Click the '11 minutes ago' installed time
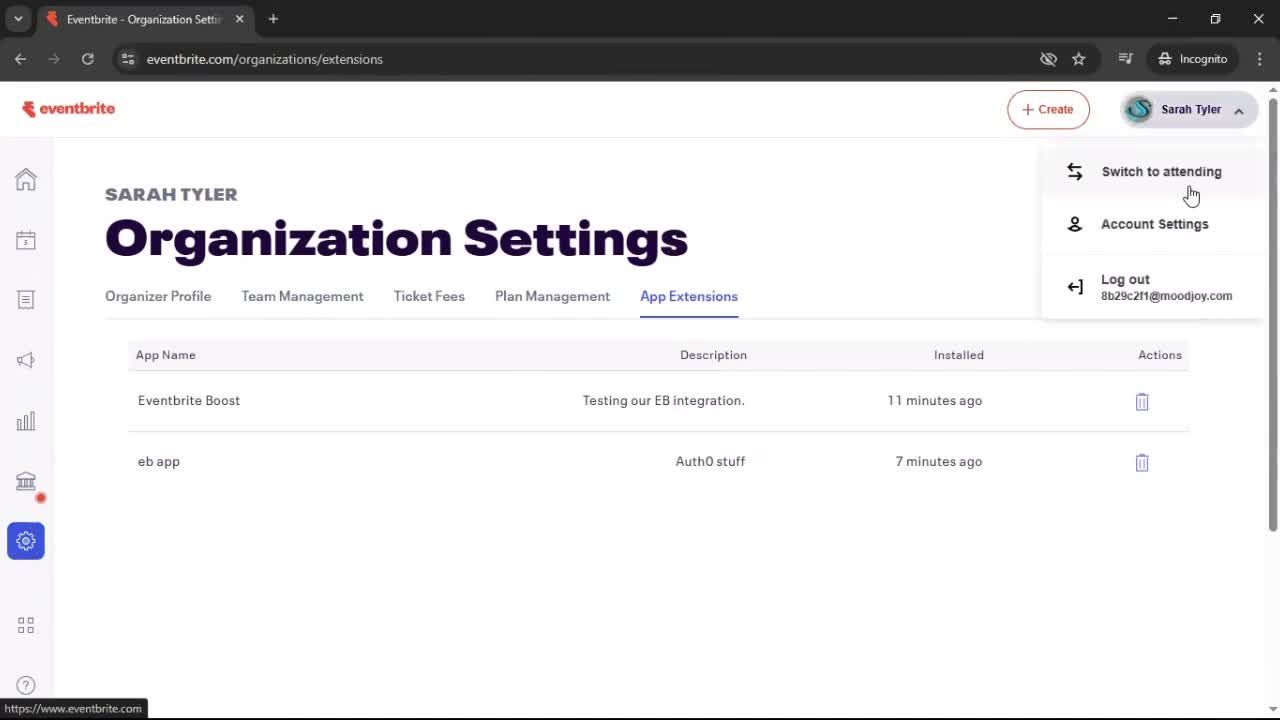 tap(935, 400)
